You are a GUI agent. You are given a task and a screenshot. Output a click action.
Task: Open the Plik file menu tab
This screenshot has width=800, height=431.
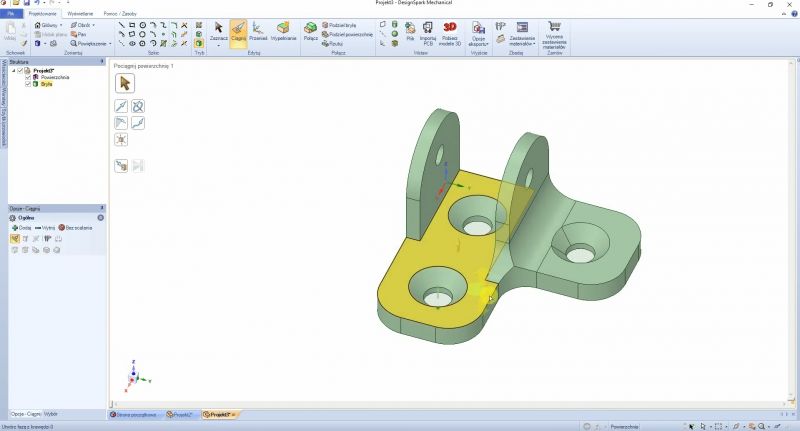coord(11,14)
